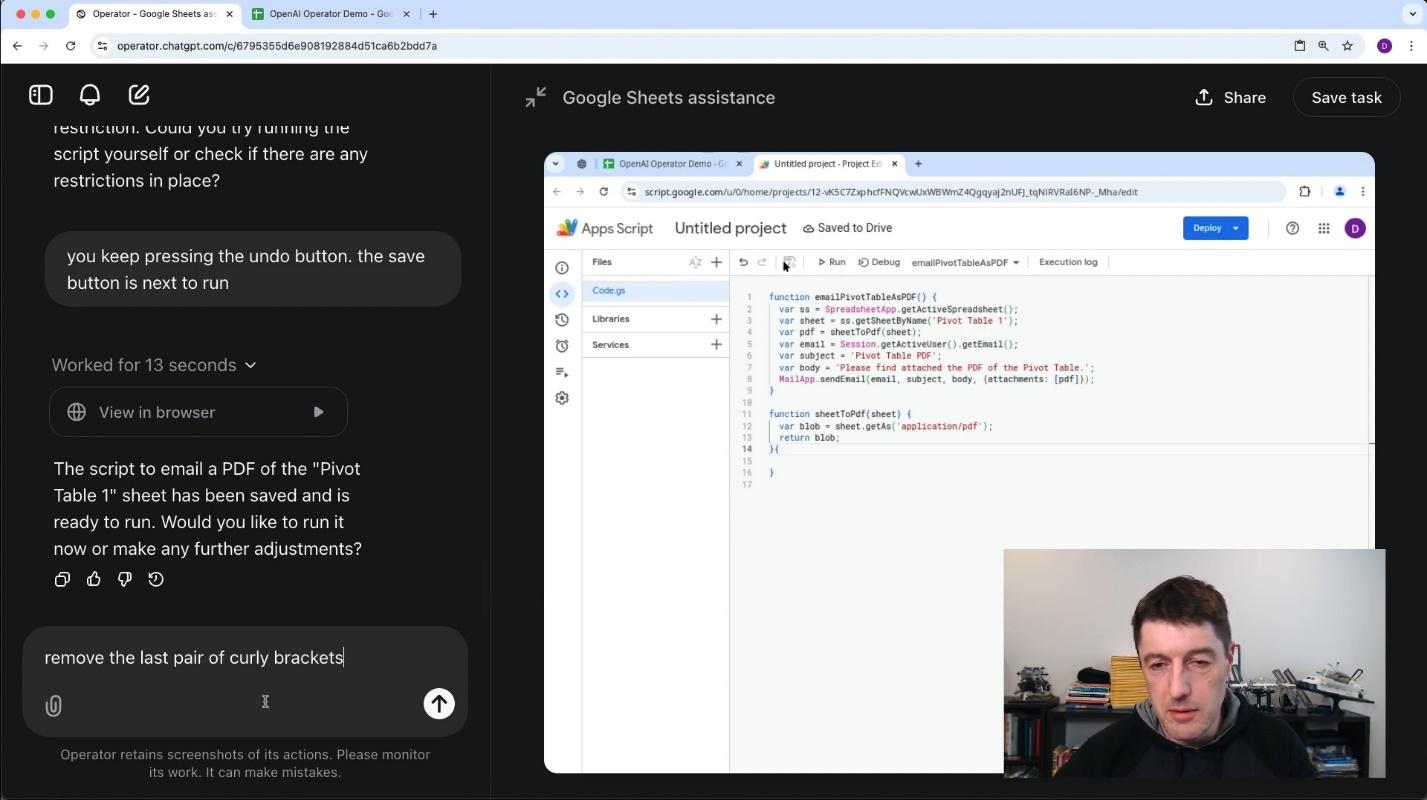Toggle the Operator sidebar panel icon
This screenshot has height=800, width=1427.
coord(41,95)
